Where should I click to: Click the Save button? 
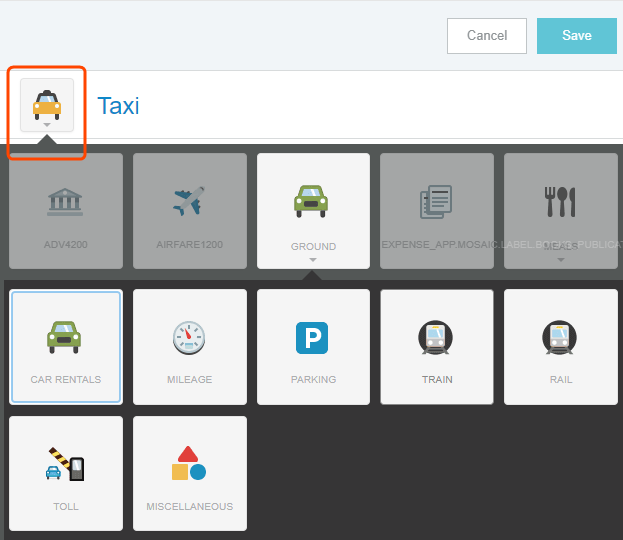pyautogui.click(x=576, y=36)
